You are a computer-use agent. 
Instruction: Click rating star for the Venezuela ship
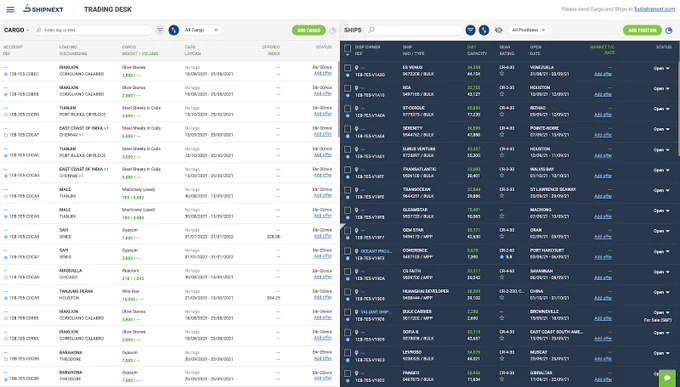[x=502, y=74]
